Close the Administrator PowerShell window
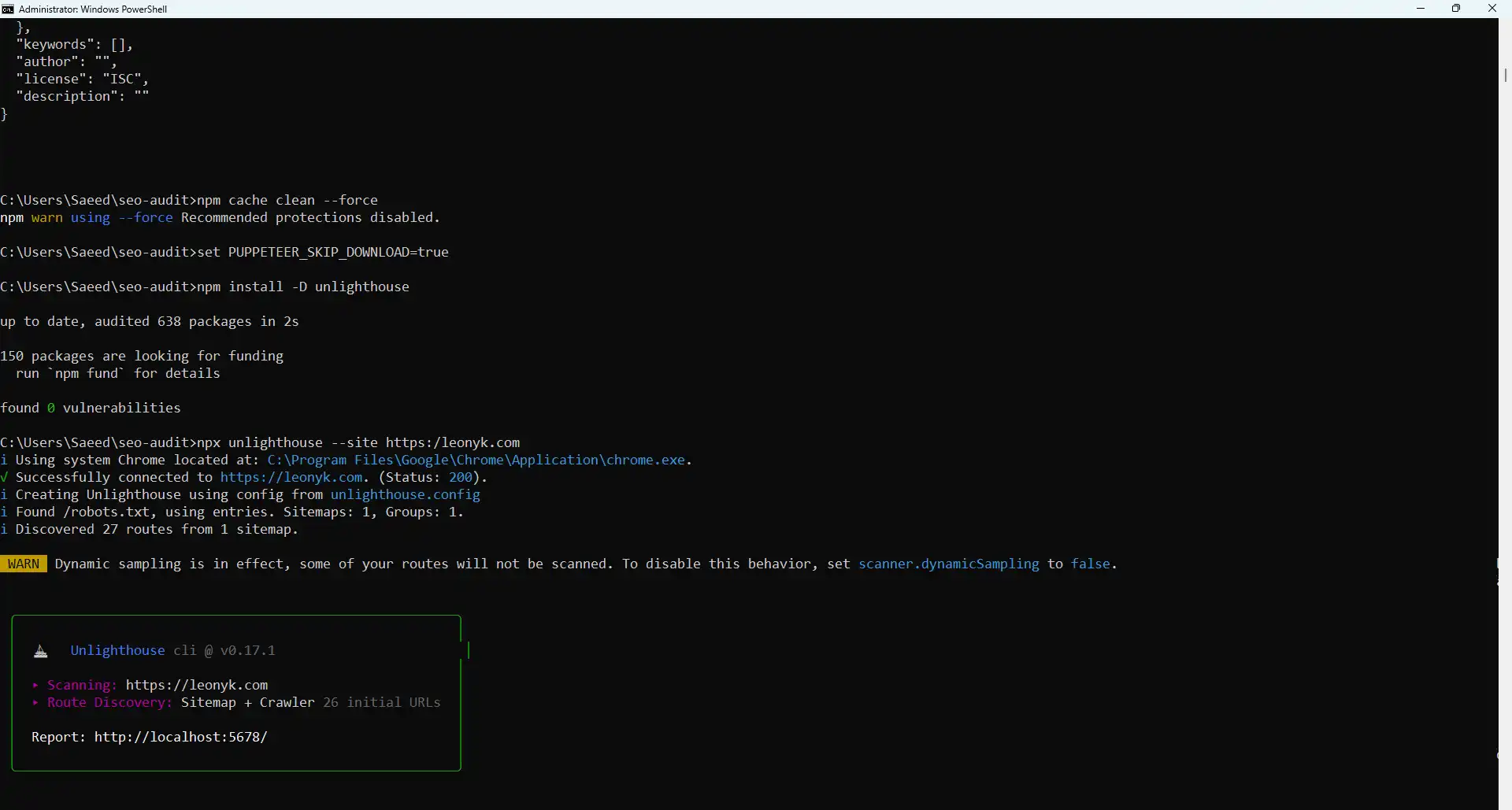Viewport: 1512px width, 810px height. coord(1492,9)
